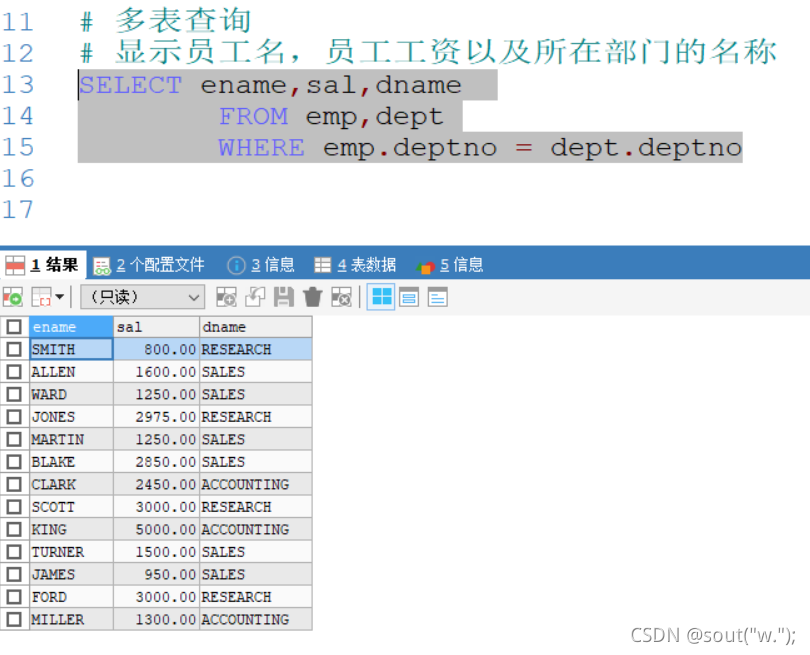810x655 pixels.
Task: Toggle the select-all header checkbox
Action: 14,326
